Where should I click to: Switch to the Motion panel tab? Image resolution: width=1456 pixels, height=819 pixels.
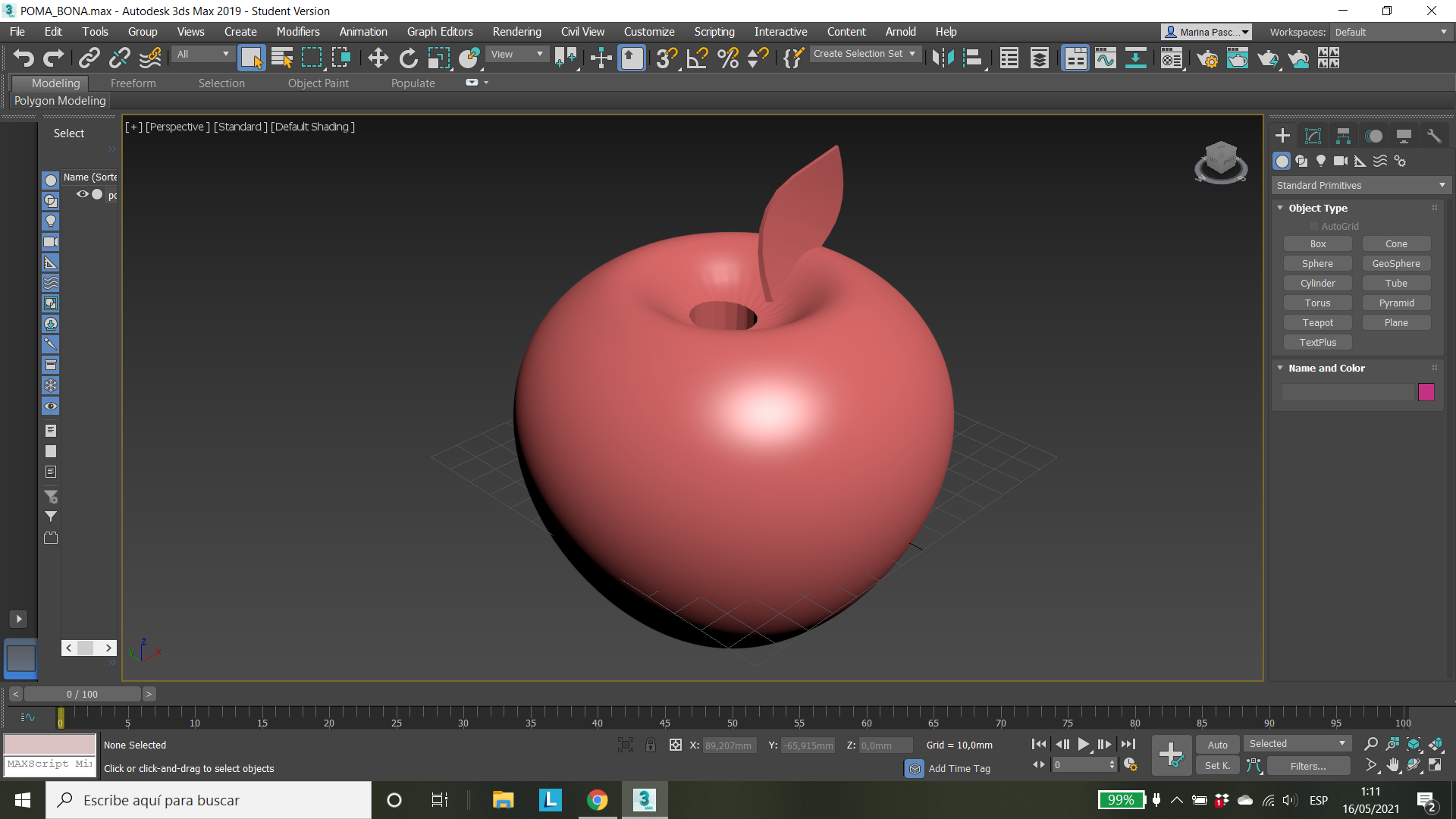1373,136
